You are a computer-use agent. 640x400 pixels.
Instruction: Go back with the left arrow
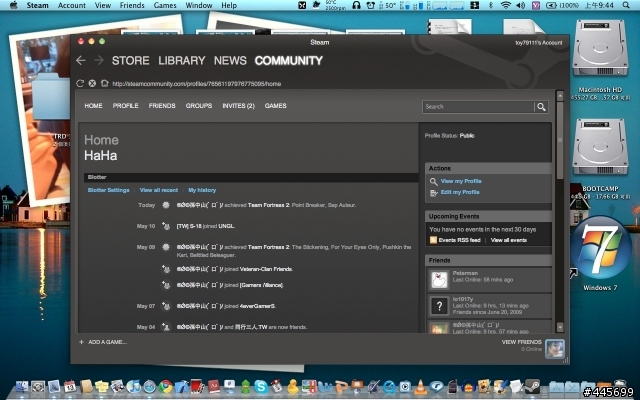click(x=80, y=60)
